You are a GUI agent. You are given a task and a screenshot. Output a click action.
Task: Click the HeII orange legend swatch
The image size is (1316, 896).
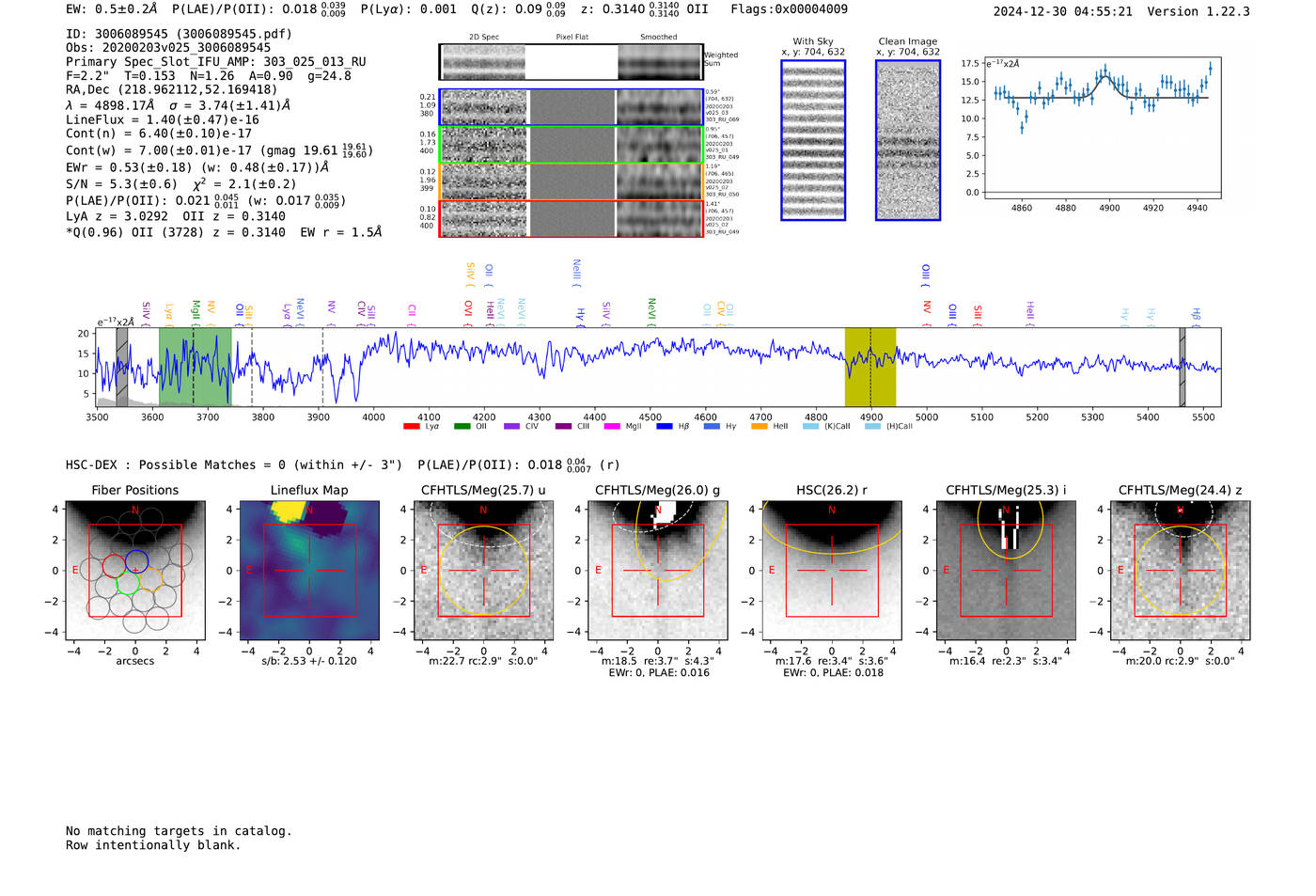760,426
